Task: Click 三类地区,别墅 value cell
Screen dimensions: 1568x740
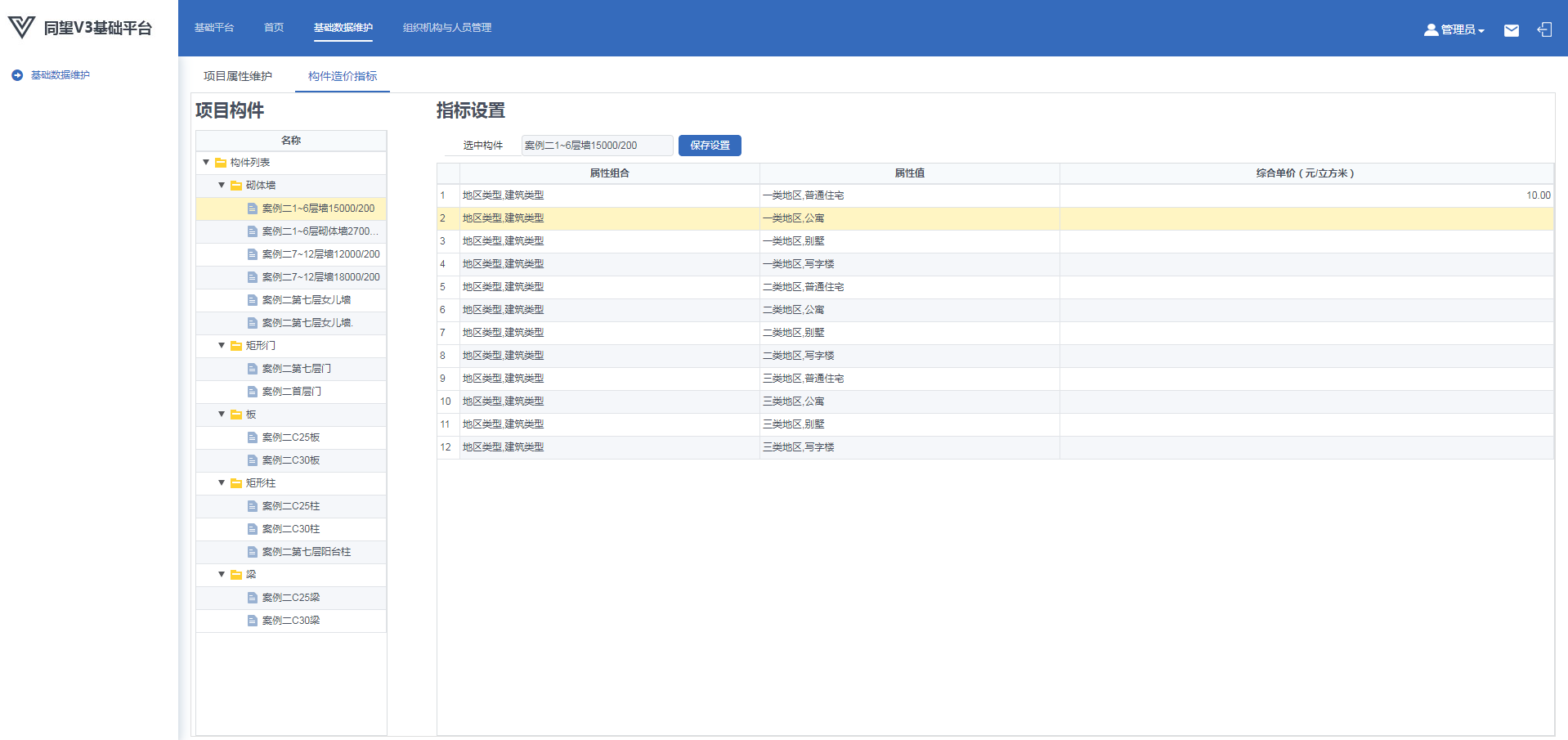Action: [910, 424]
